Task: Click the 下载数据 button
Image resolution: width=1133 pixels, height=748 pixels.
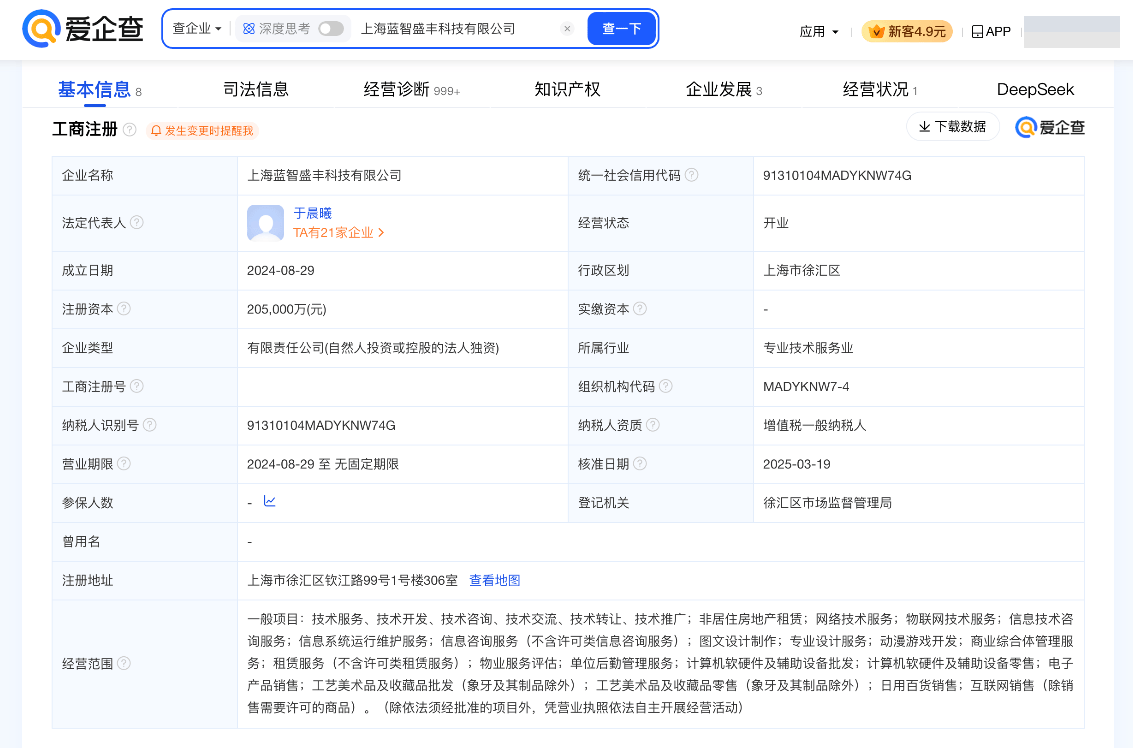Action: pyautogui.click(x=952, y=127)
